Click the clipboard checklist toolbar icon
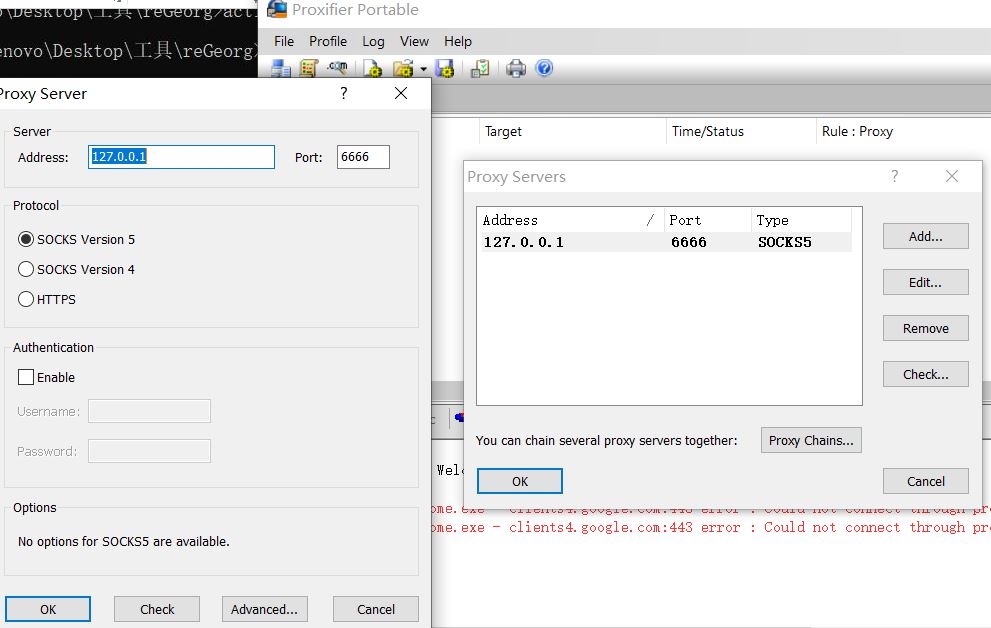 [x=480, y=68]
